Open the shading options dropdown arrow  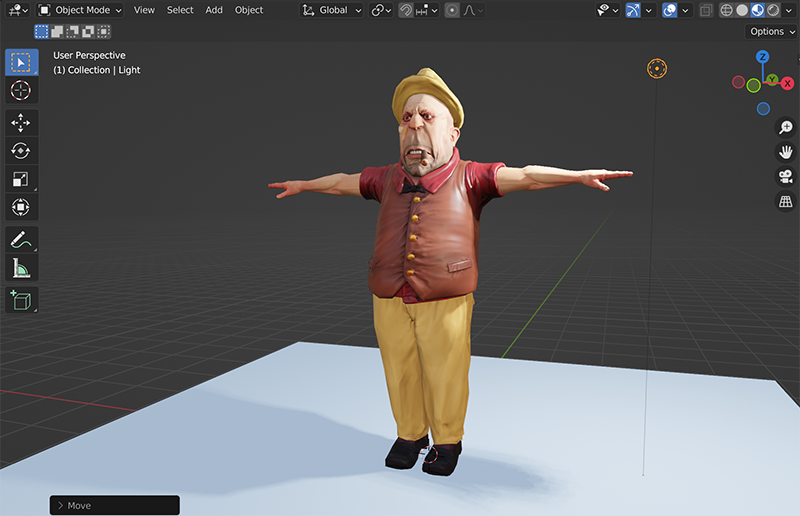tap(789, 10)
